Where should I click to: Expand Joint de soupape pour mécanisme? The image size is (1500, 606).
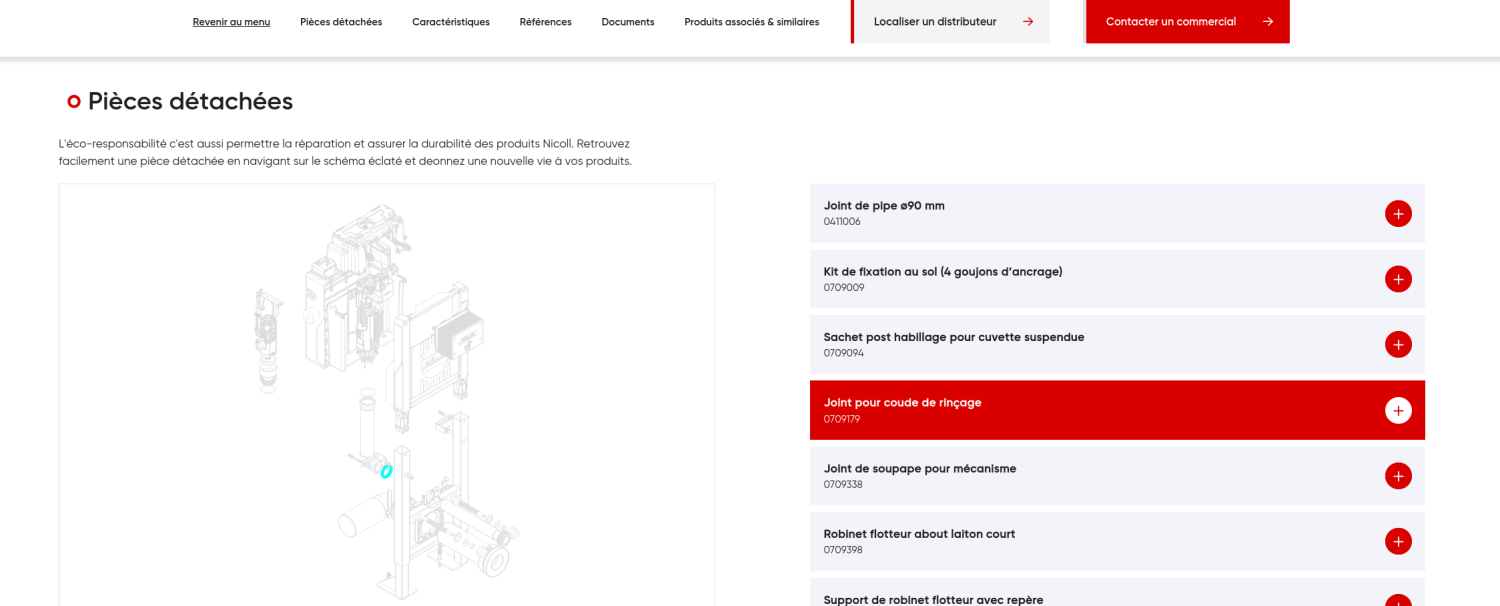point(1398,476)
